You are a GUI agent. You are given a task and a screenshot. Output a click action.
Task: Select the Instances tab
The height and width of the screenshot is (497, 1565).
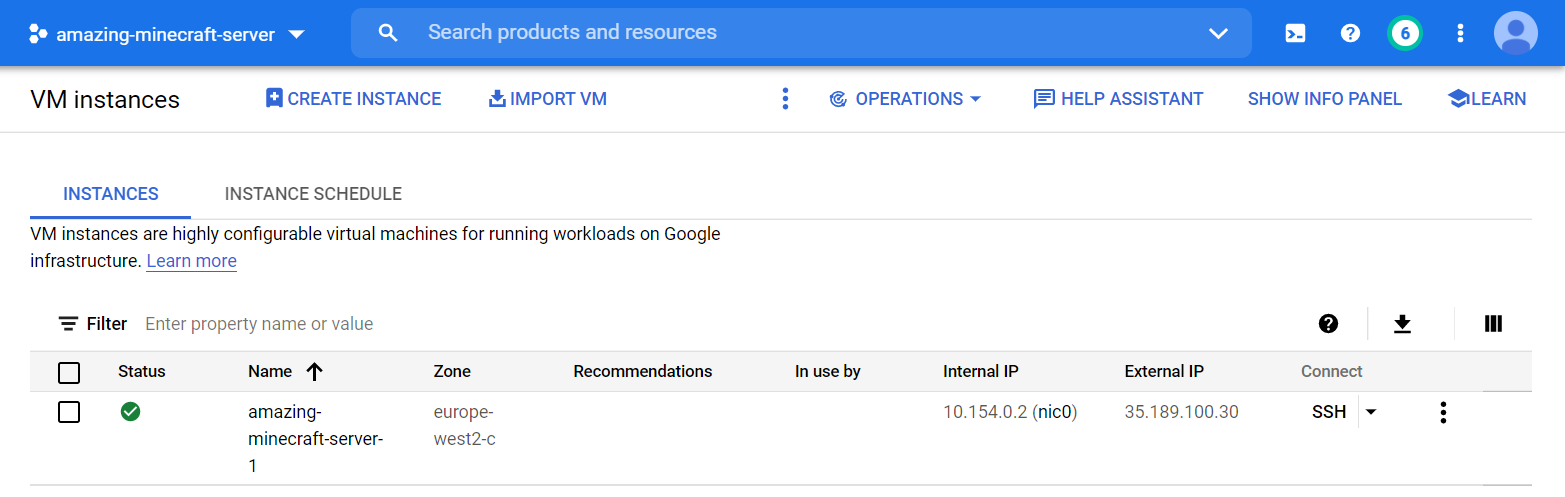(110, 194)
